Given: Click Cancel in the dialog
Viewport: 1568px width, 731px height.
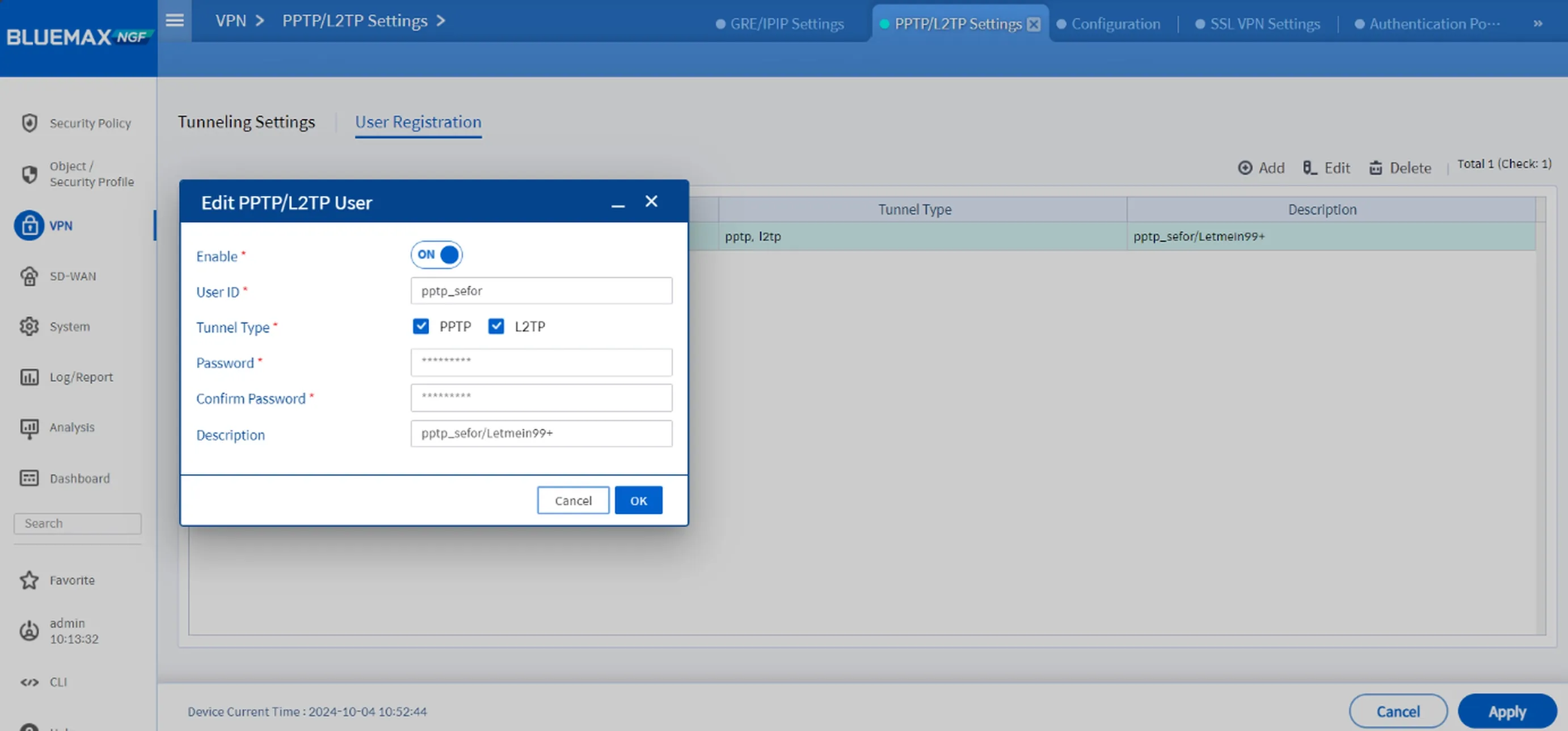Looking at the screenshot, I should pyautogui.click(x=573, y=500).
